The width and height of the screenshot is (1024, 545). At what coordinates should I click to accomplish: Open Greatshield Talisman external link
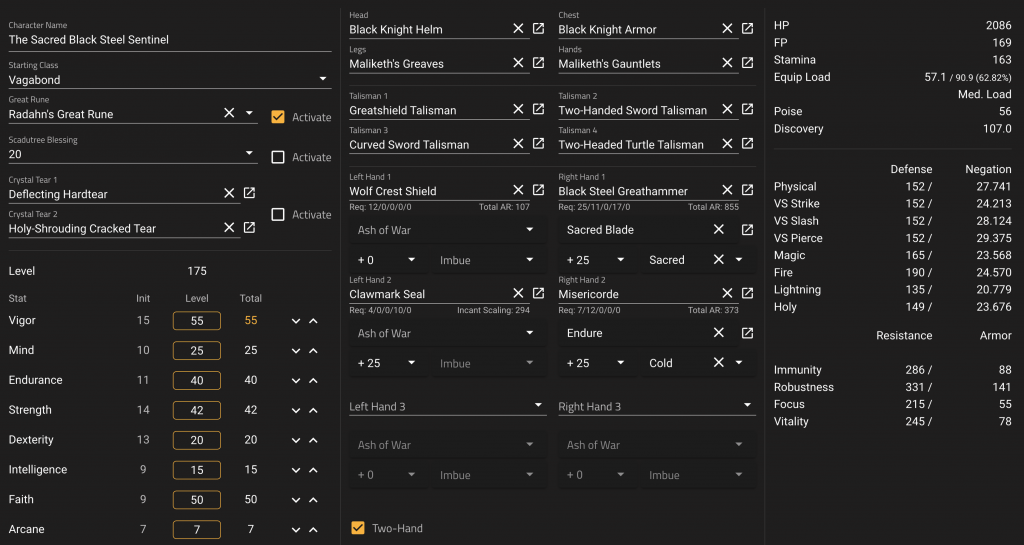[538, 109]
